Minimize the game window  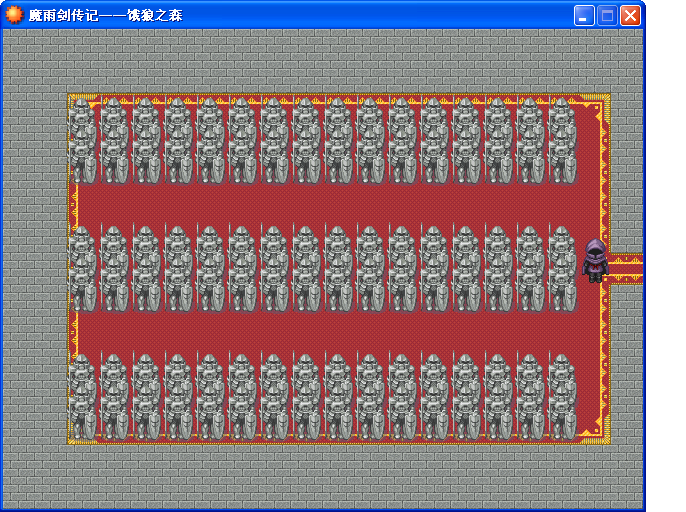click(584, 16)
